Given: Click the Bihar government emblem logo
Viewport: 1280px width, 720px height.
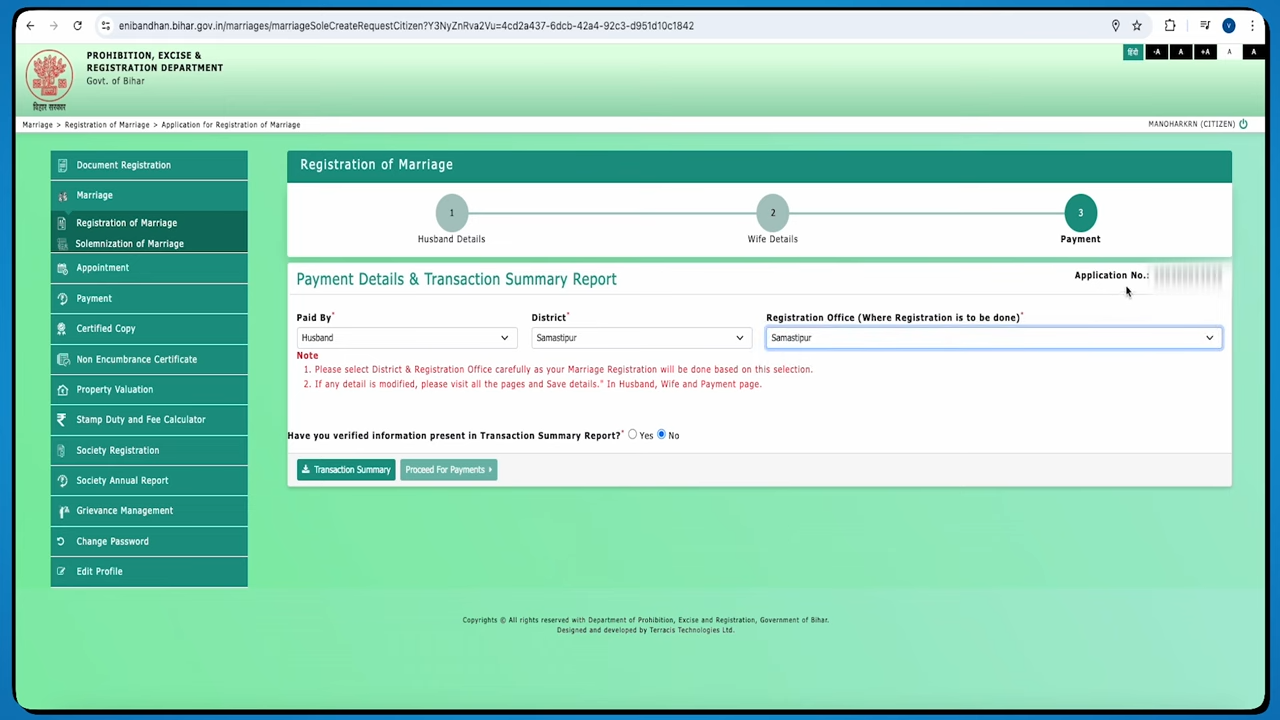Looking at the screenshot, I should tap(49, 78).
